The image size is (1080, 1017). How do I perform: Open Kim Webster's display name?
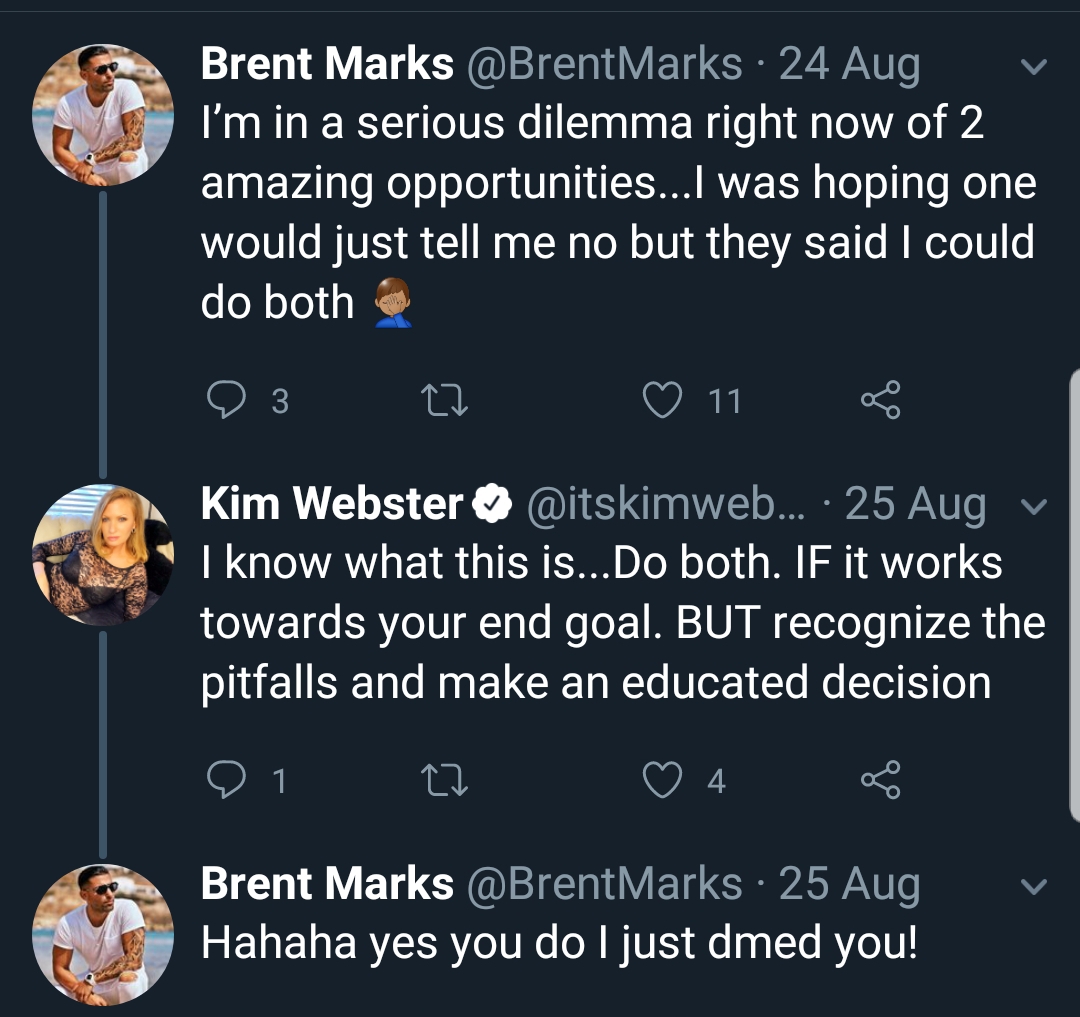point(332,503)
